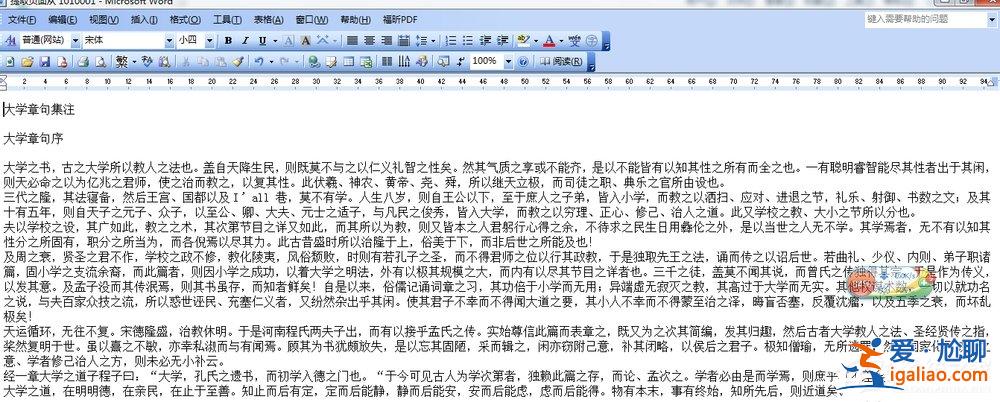1000x402 pixels.
Task: Align text right
Action: tap(386, 41)
